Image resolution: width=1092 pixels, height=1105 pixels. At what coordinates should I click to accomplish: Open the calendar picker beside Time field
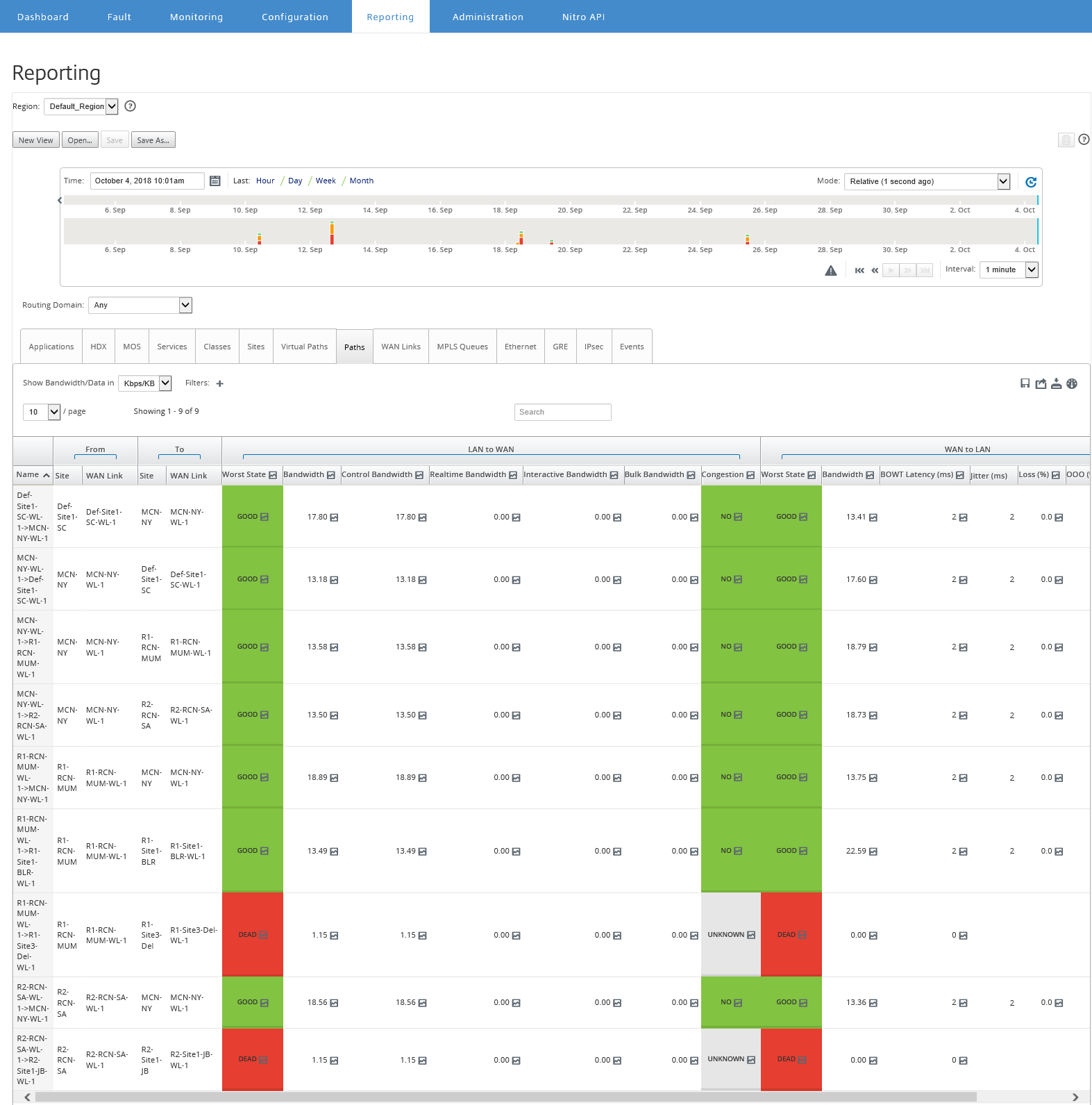point(215,181)
